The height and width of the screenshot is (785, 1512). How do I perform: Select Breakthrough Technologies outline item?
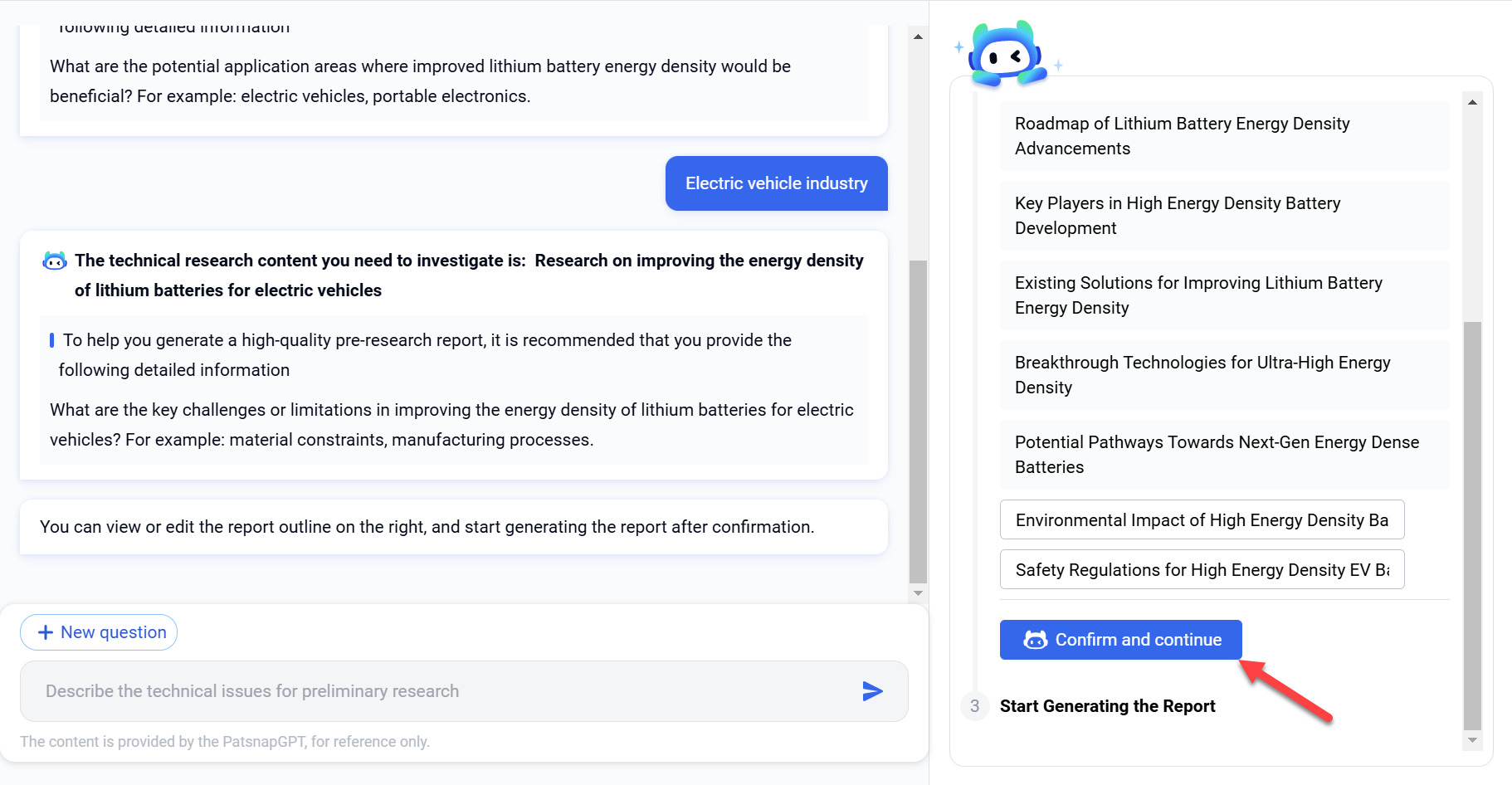coord(1224,375)
